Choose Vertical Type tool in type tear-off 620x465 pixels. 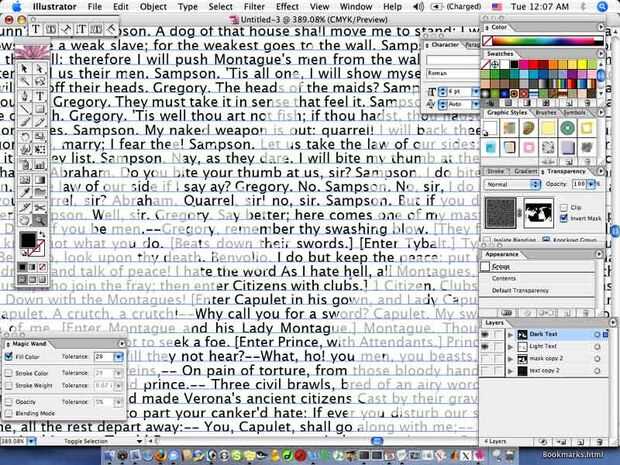pyautogui.click(x=81, y=29)
